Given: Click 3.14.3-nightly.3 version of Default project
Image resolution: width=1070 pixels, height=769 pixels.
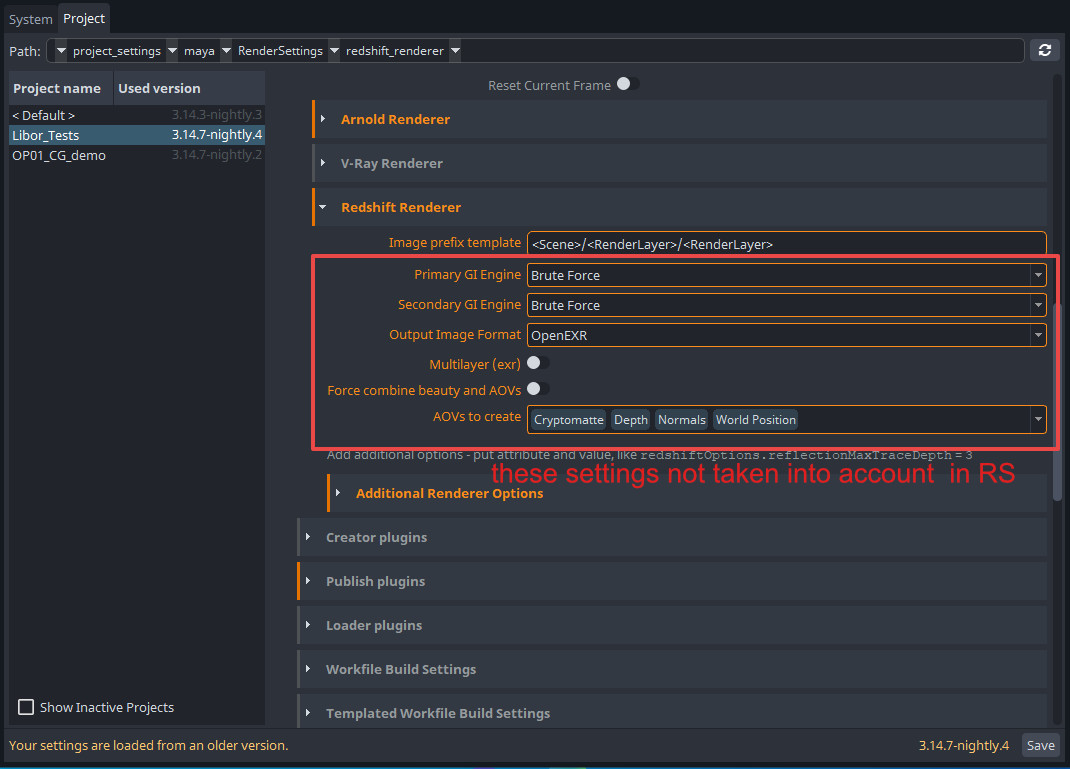Looking at the screenshot, I should pos(216,115).
